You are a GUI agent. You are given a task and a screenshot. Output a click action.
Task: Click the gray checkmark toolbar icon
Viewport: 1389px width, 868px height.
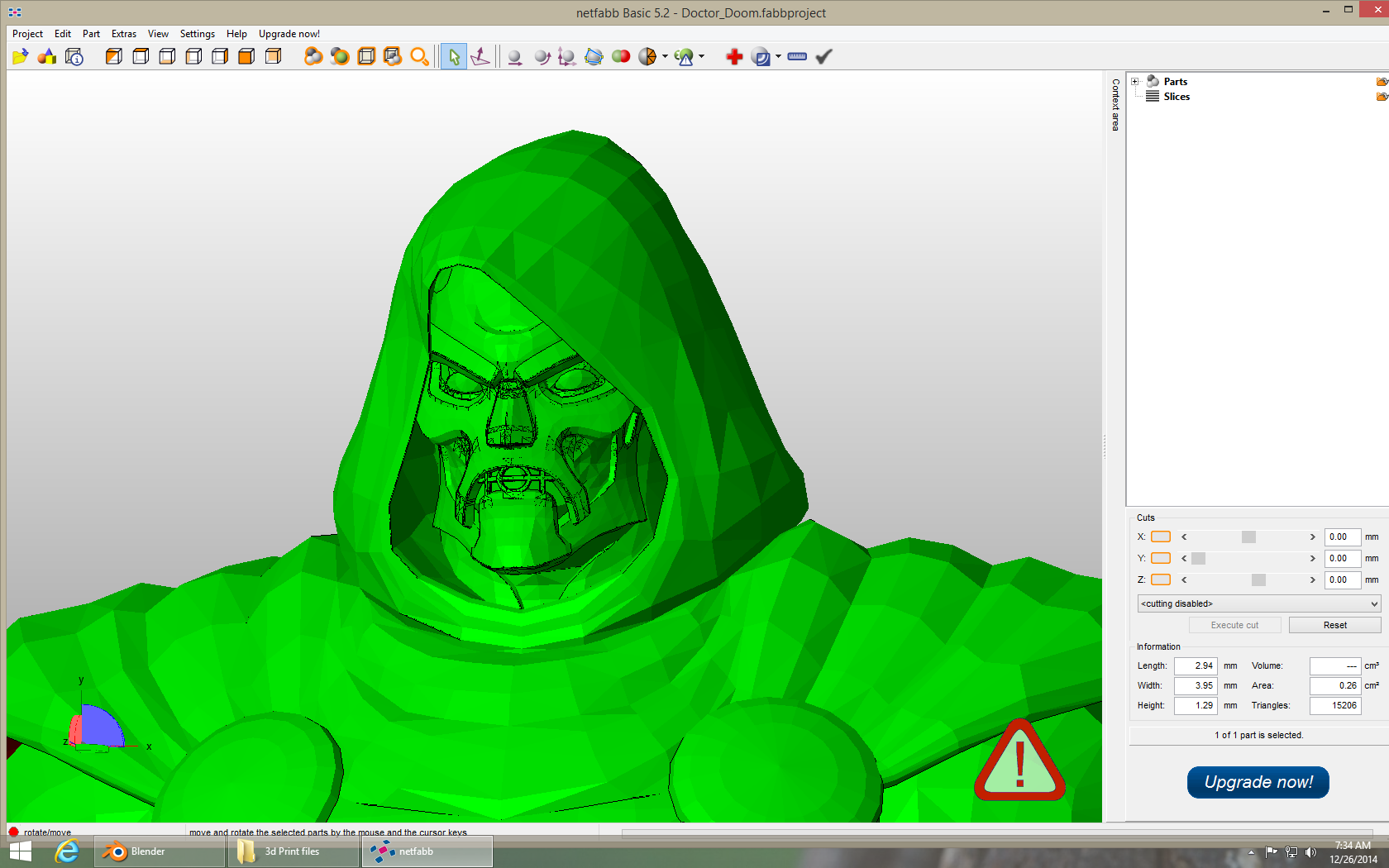tap(823, 56)
